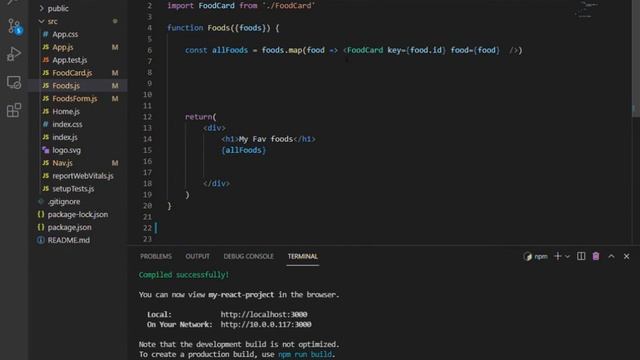Viewport: 640px width, 360px height.
Task: Kill the terminal with trash icon
Action: pos(596,256)
